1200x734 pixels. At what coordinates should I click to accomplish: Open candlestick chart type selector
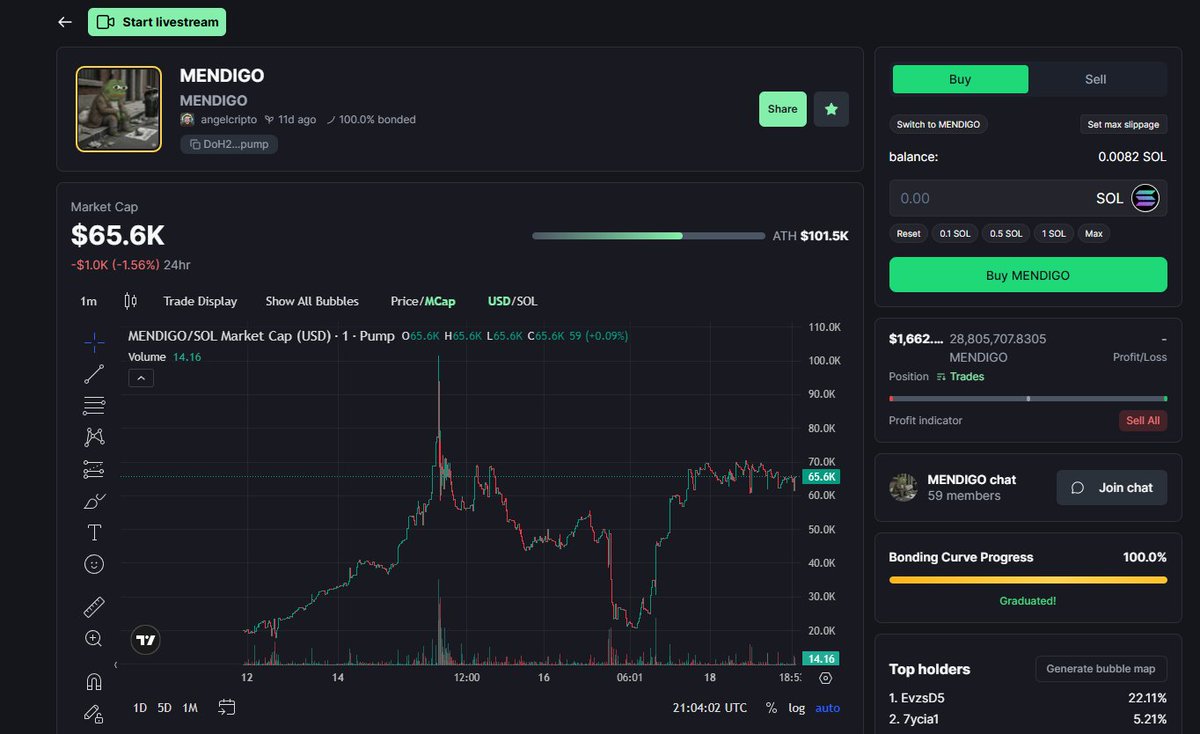(x=130, y=301)
